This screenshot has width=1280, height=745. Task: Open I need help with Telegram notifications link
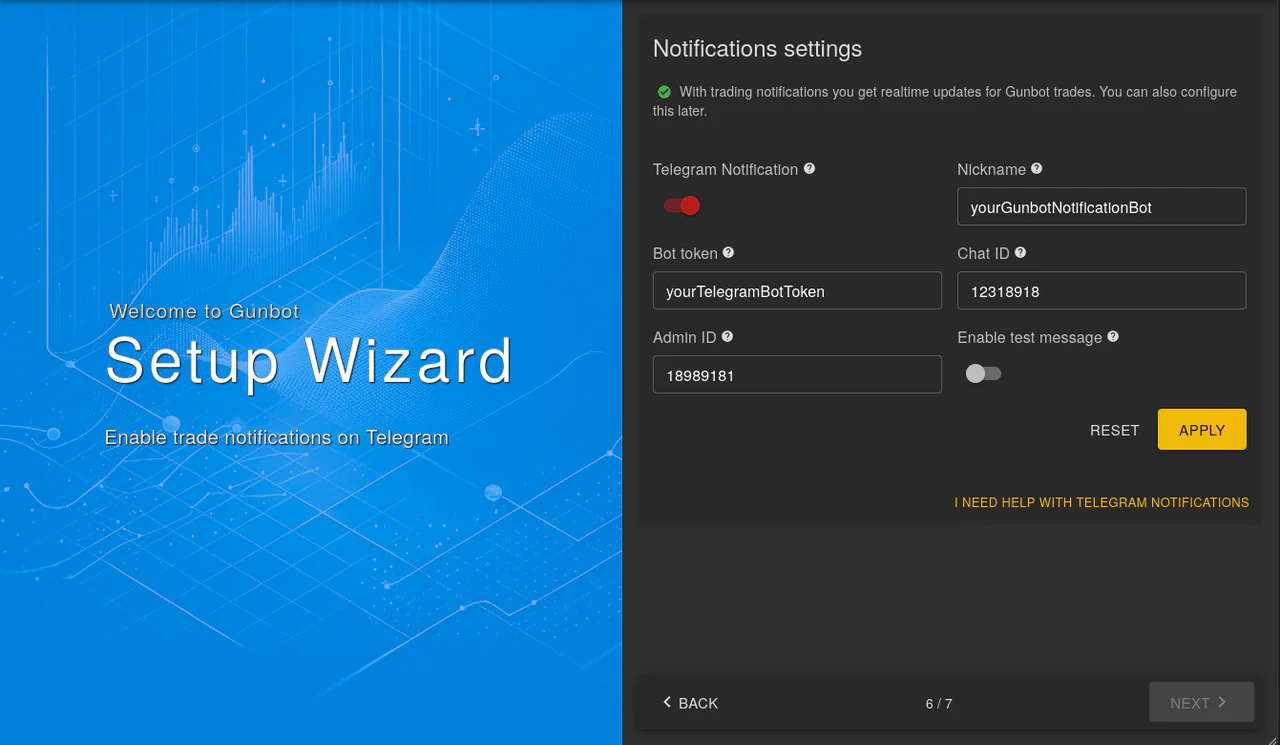tap(1101, 502)
